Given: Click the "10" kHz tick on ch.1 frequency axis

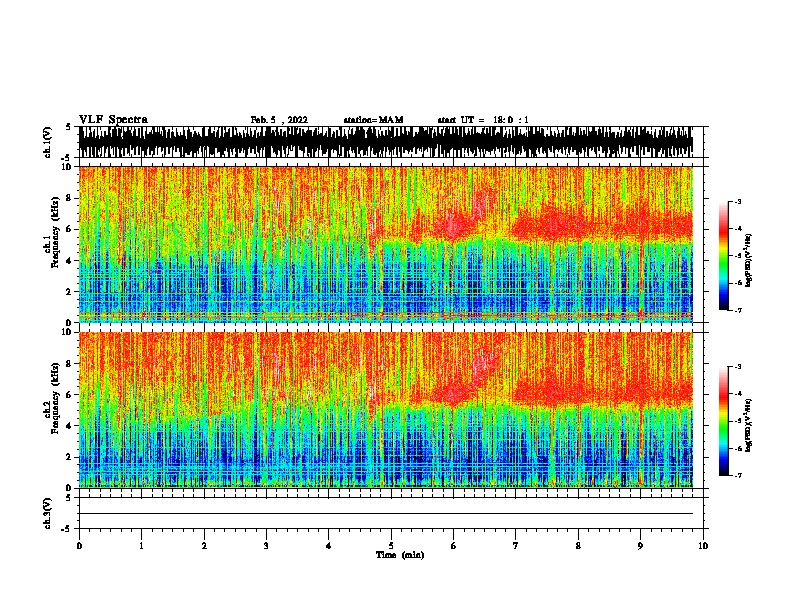Looking at the screenshot, I should [68, 167].
